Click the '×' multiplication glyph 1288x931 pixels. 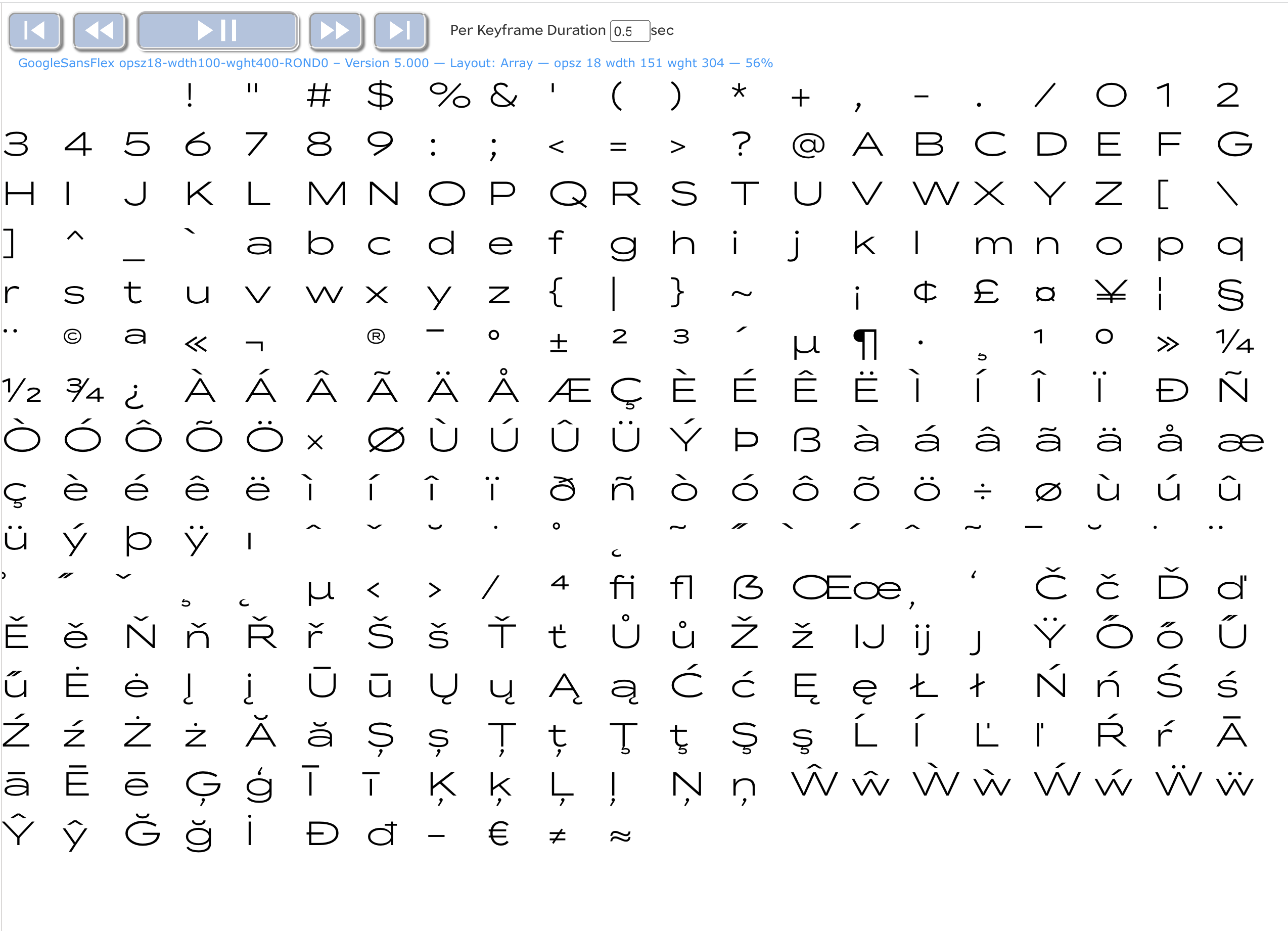click(x=314, y=442)
